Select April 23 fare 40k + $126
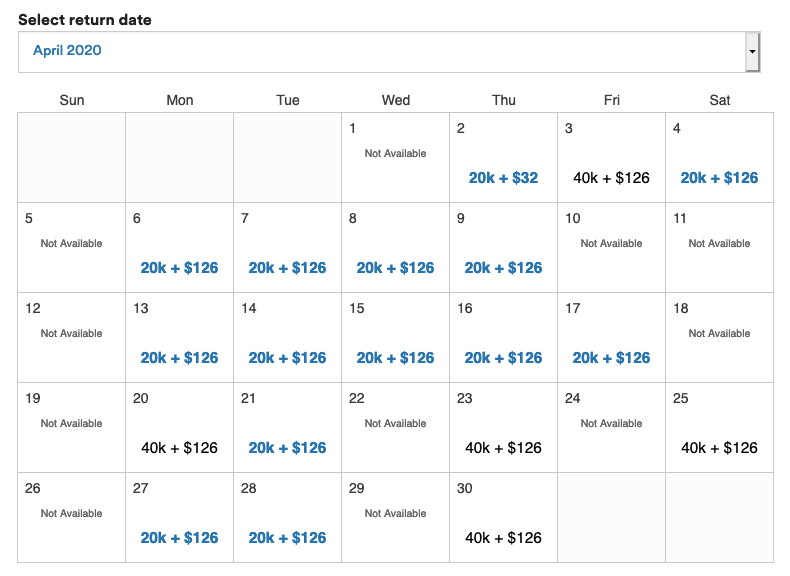 coord(503,448)
